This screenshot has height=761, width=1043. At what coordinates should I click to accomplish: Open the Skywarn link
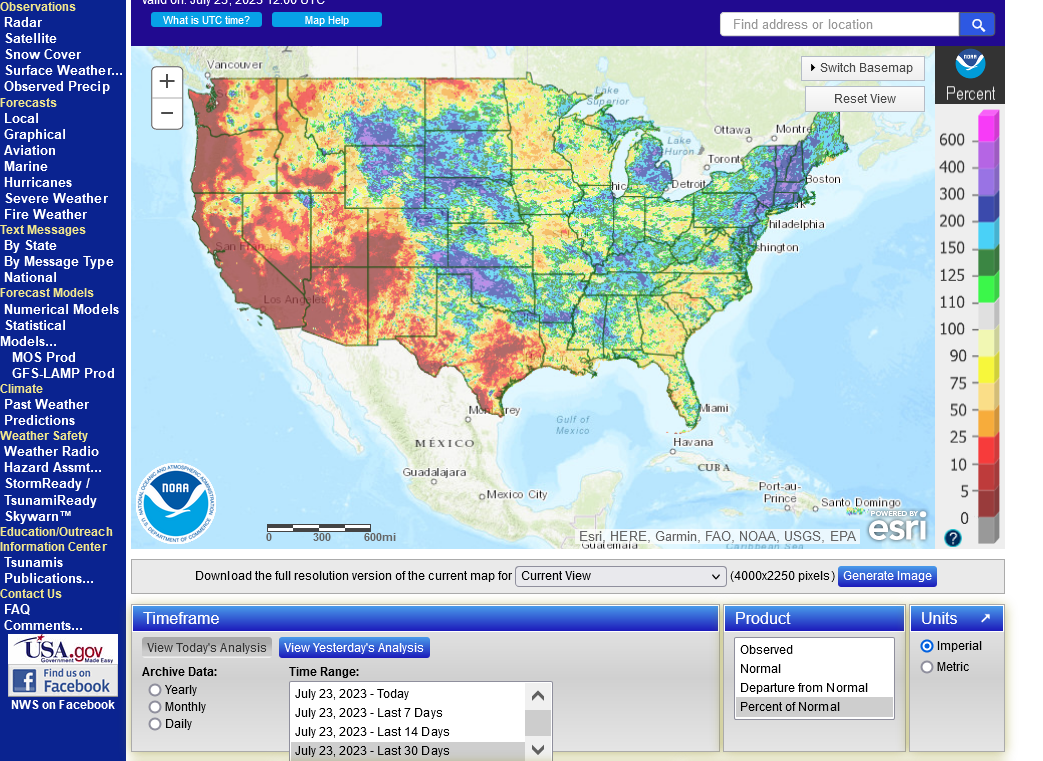tap(38, 516)
